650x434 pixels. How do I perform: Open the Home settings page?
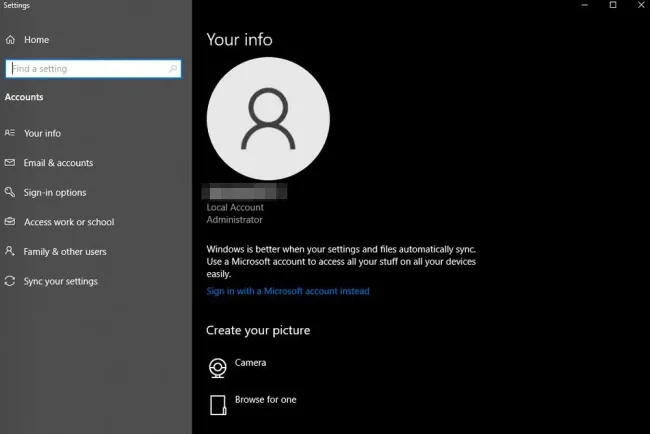(x=36, y=40)
